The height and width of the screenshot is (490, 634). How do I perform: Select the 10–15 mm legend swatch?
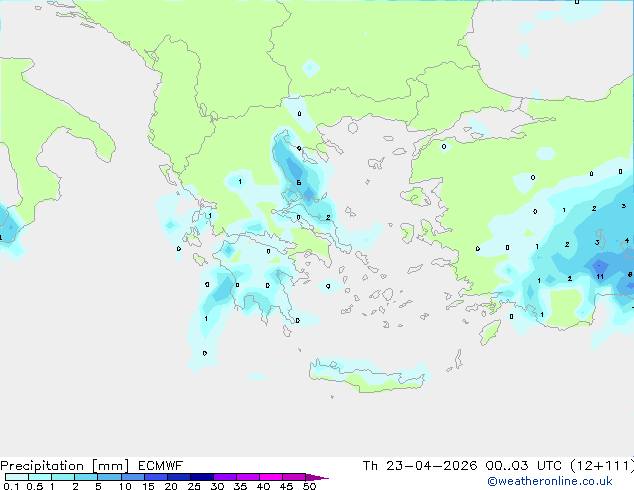pyautogui.click(x=132, y=477)
